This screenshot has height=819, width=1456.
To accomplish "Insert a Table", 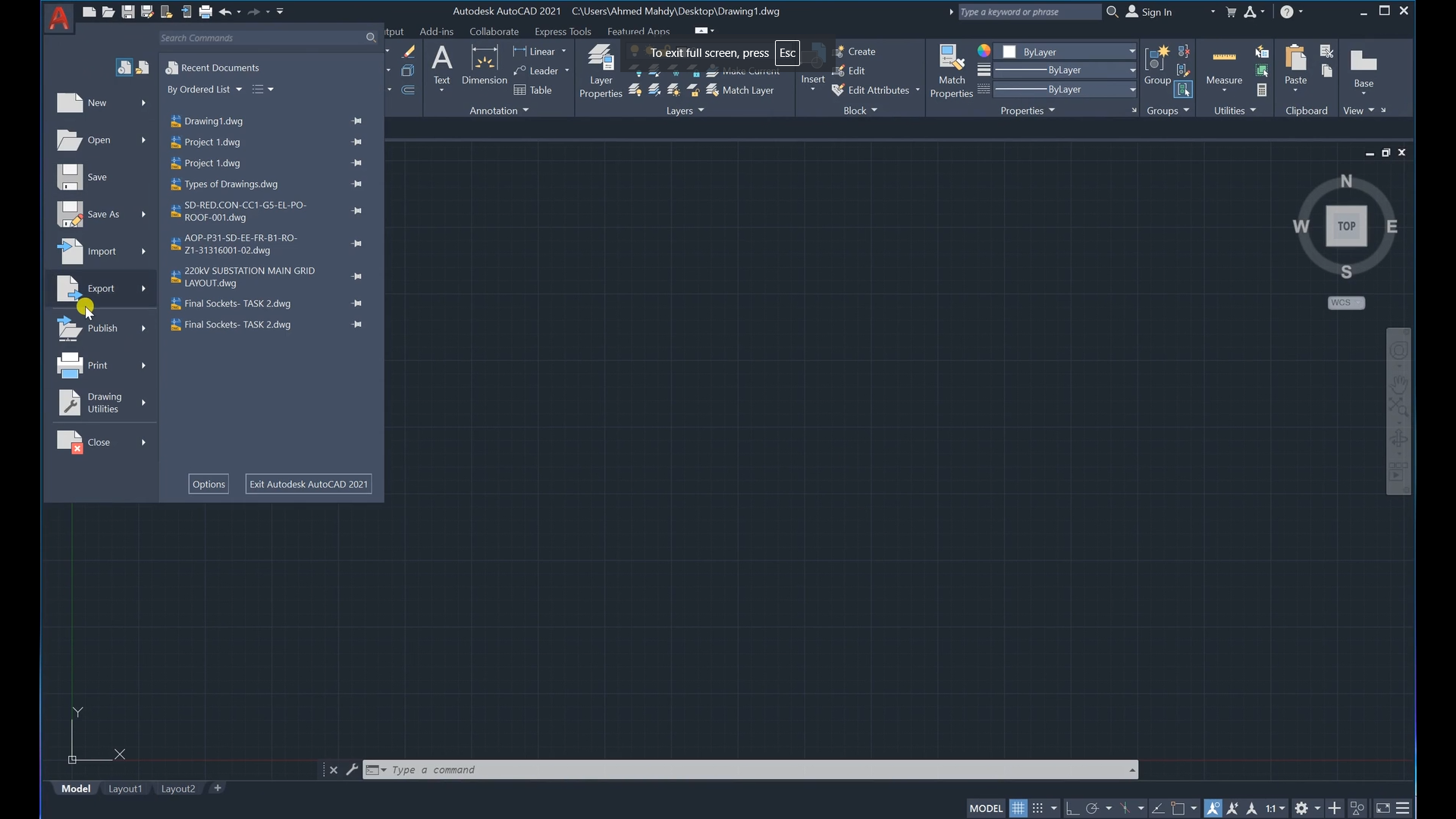I will 533,89.
